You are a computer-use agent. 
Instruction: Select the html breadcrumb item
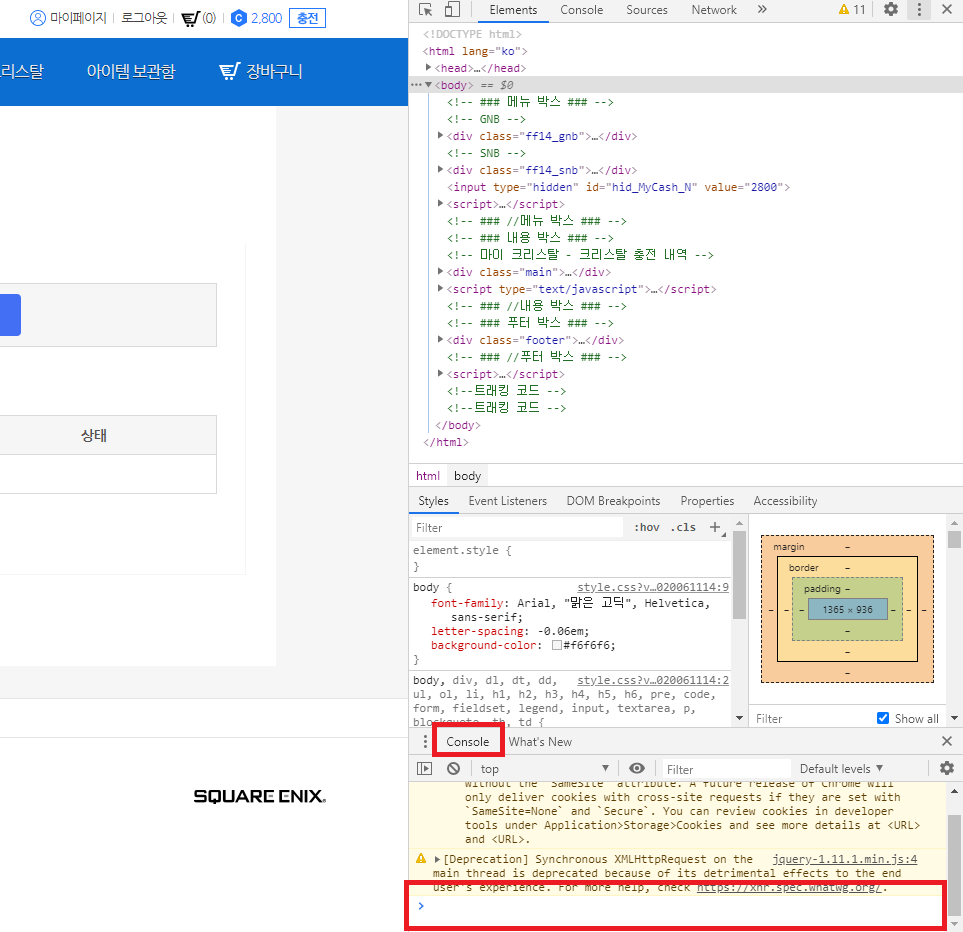tap(428, 476)
